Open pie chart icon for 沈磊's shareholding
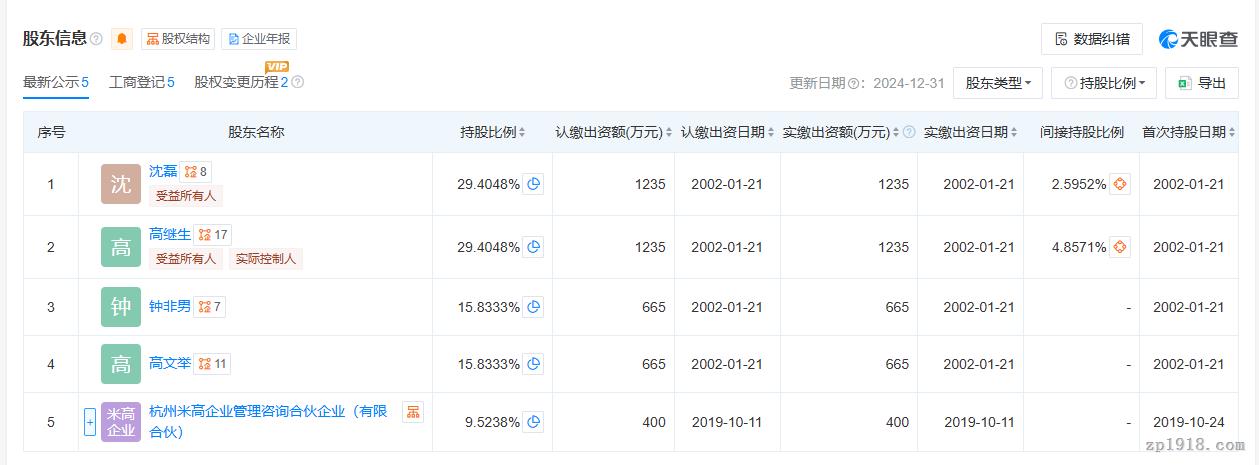 (534, 184)
